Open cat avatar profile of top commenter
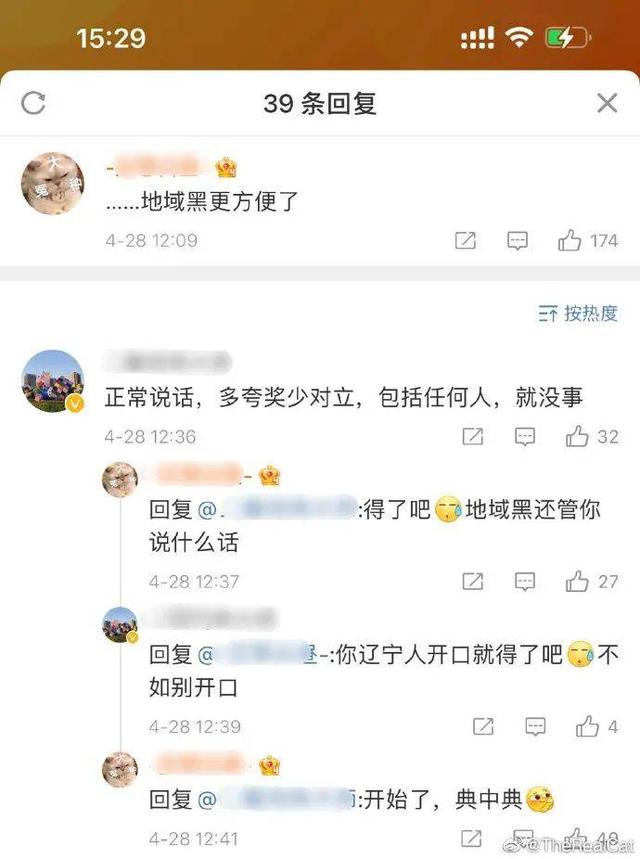Image resolution: width=640 pixels, height=859 pixels. (53, 184)
